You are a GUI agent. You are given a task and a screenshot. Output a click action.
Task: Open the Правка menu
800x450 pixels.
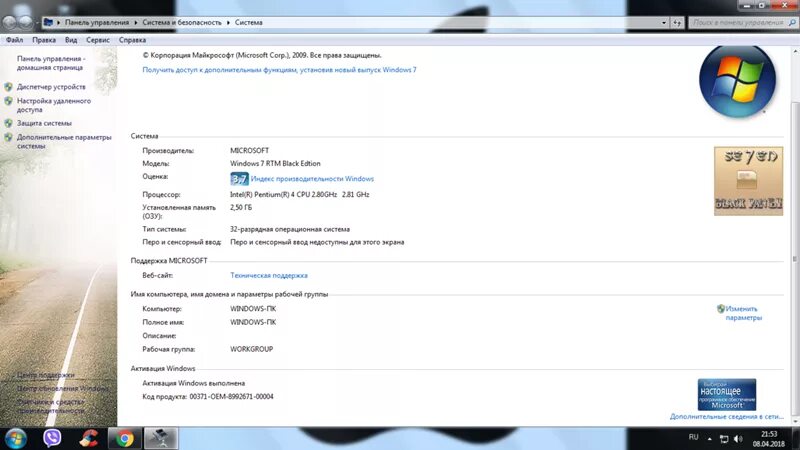tap(44, 40)
